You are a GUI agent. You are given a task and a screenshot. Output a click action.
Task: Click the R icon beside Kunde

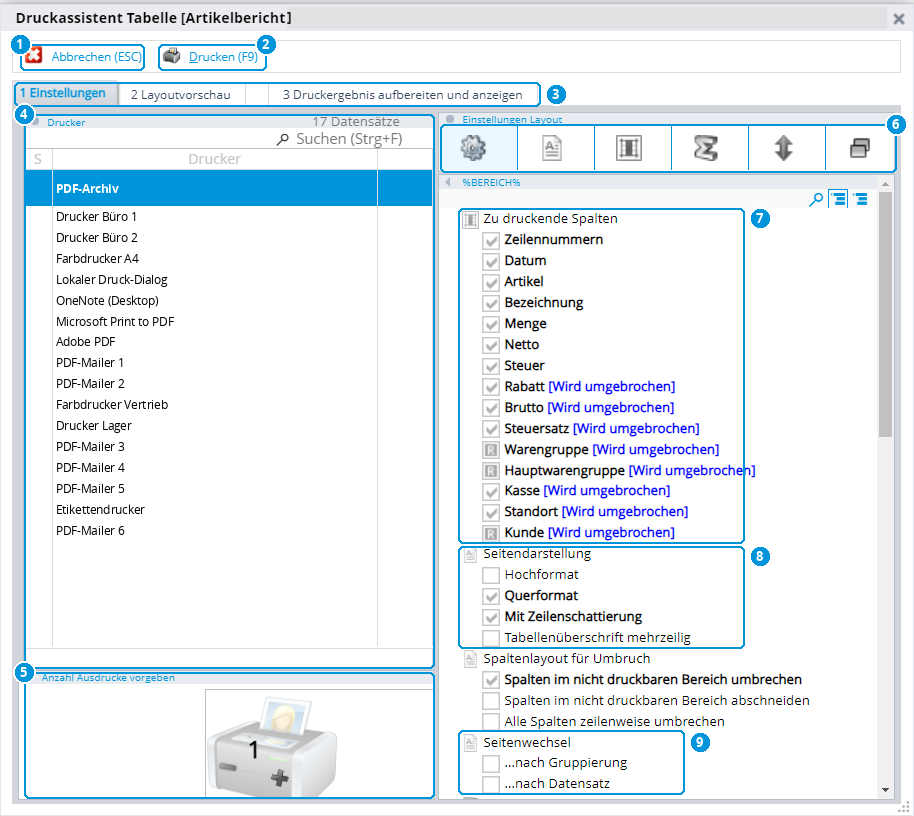tap(491, 533)
